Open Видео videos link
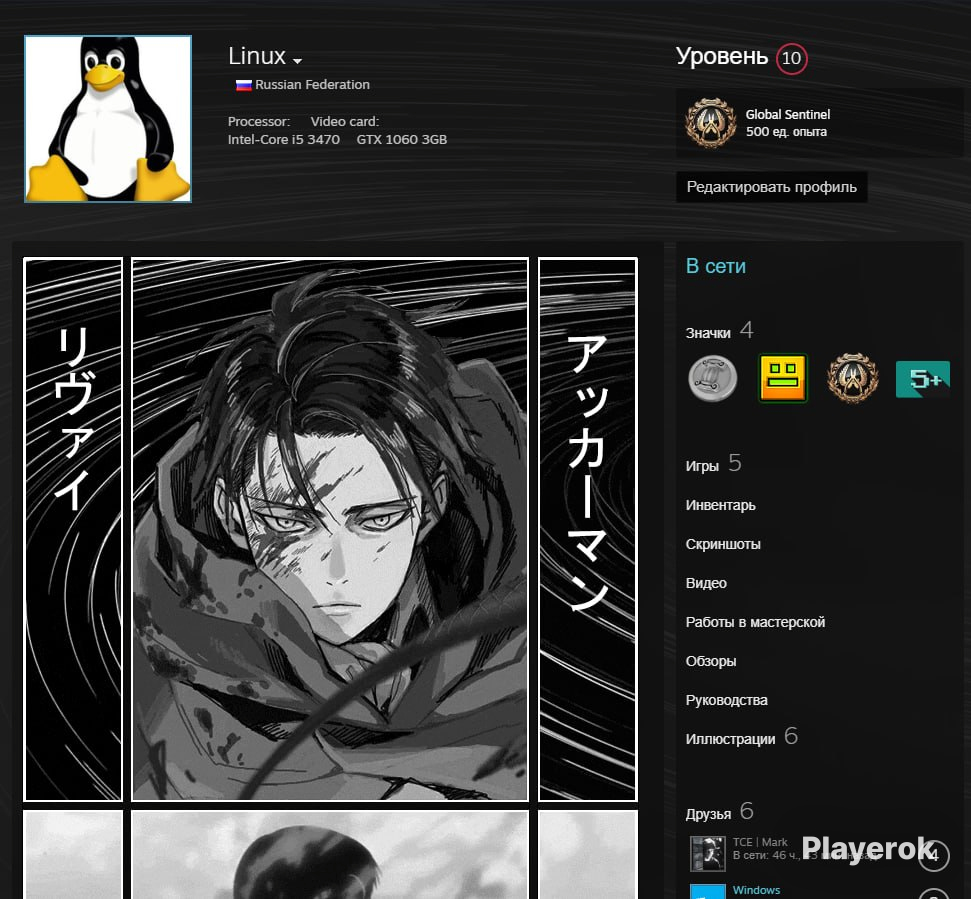 [706, 583]
